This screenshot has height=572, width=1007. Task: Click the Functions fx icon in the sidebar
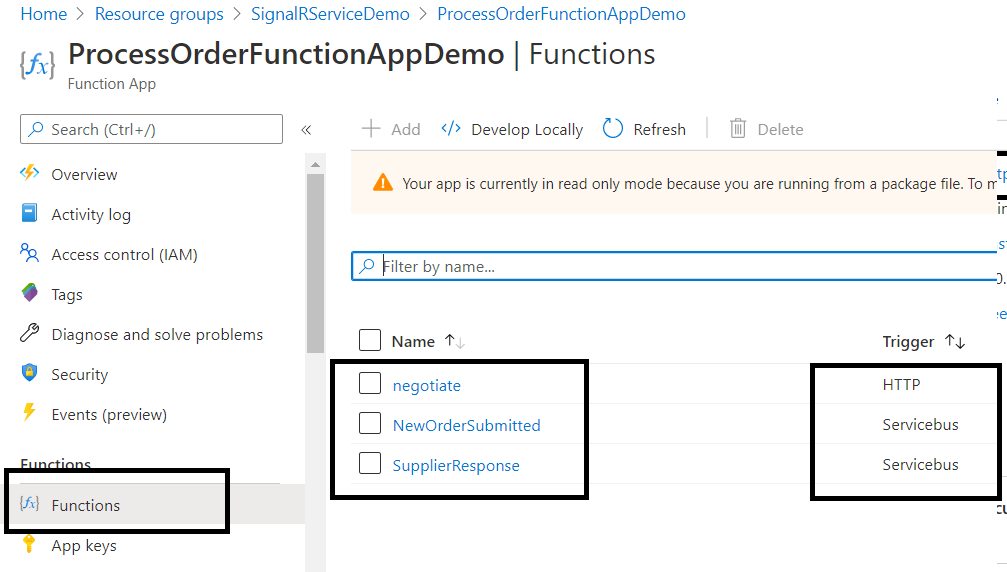(x=30, y=503)
